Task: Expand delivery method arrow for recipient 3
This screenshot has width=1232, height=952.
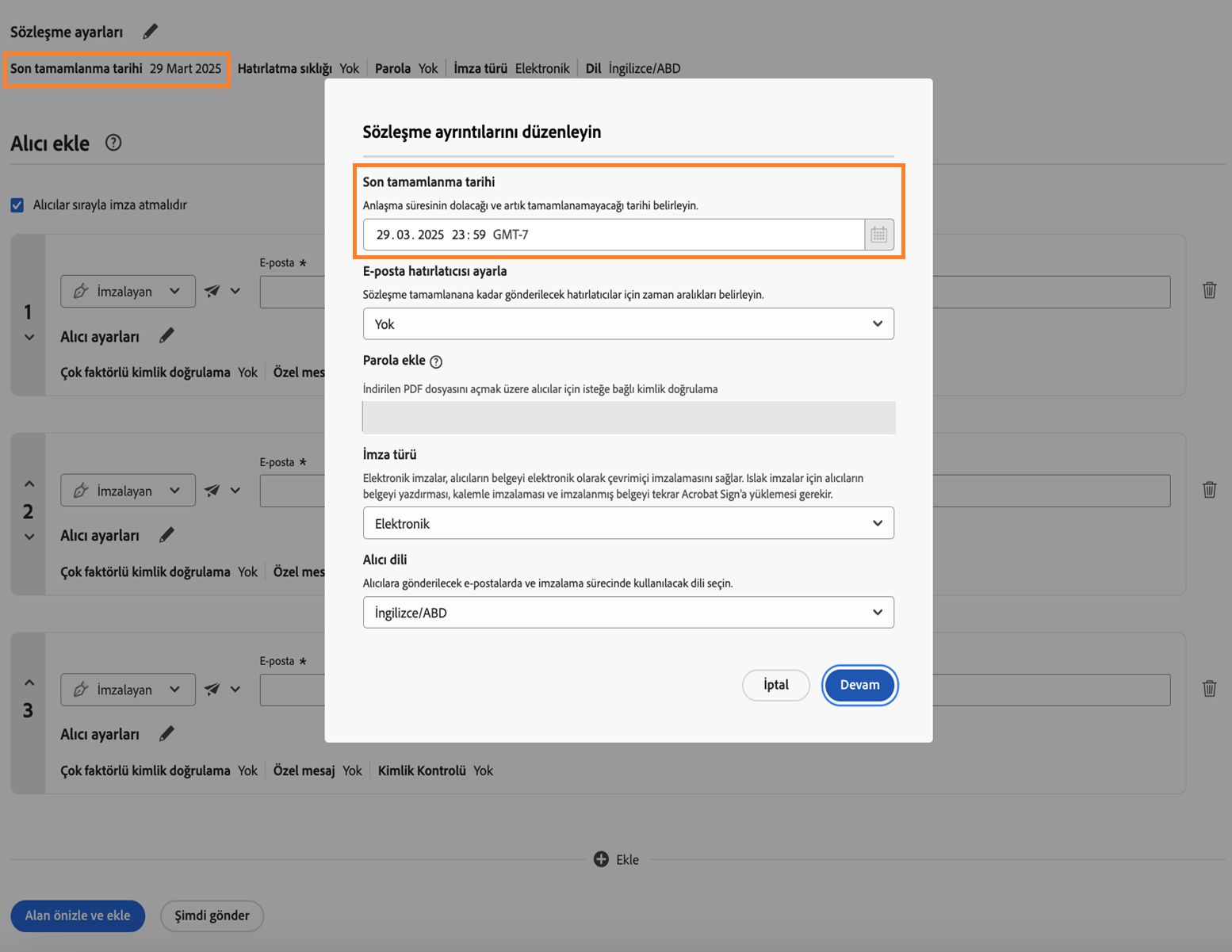Action: (235, 690)
